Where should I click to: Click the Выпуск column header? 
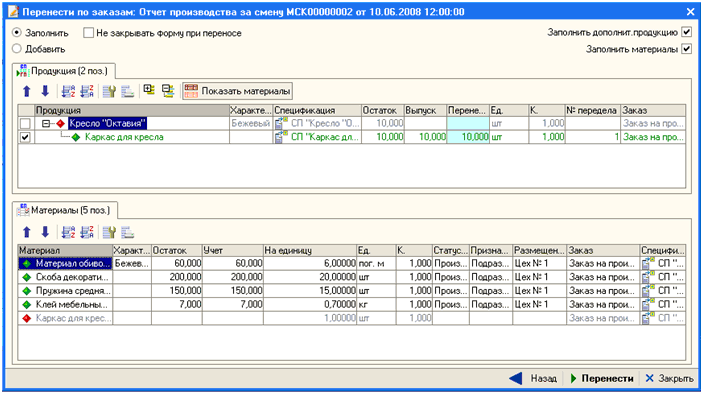[425, 110]
